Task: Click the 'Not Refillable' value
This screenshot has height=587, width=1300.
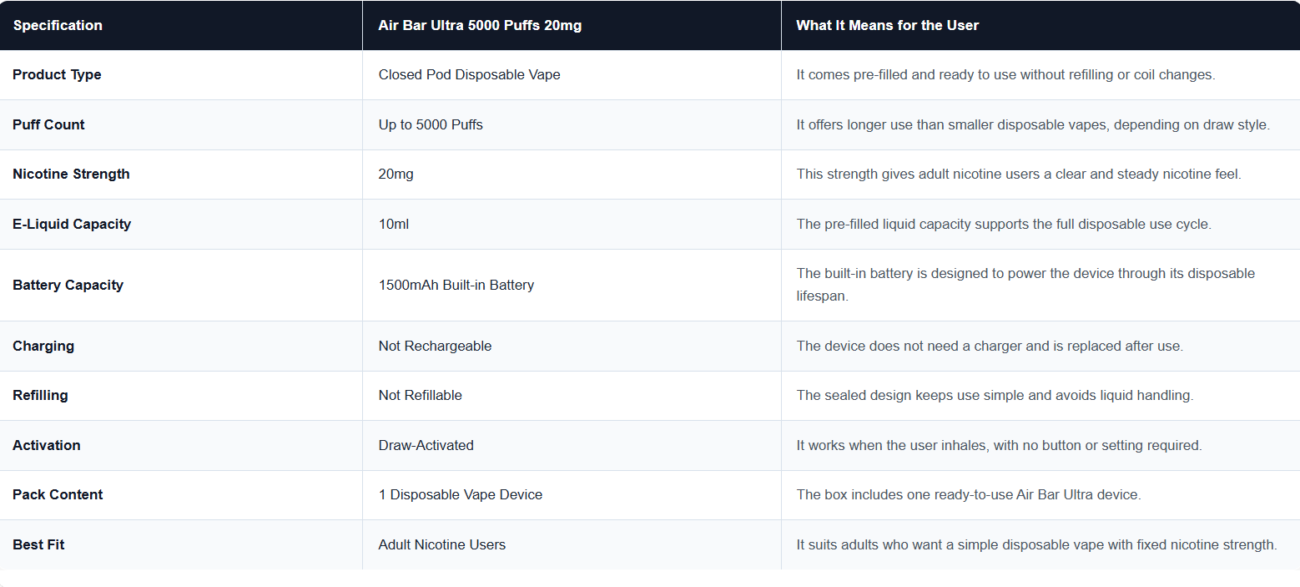Action: coord(420,395)
